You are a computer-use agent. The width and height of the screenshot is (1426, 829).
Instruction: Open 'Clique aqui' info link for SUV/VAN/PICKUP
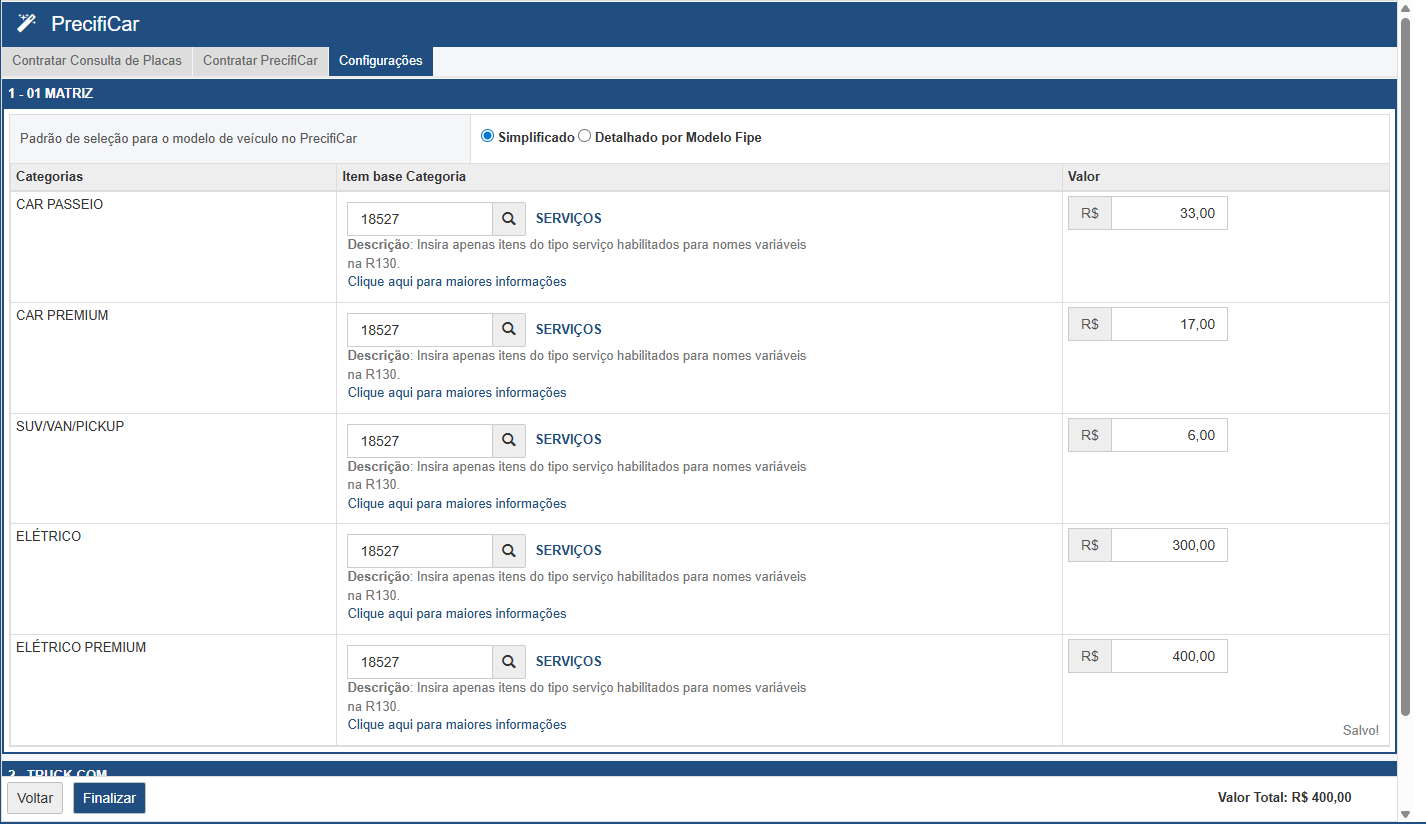(x=457, y=504)
